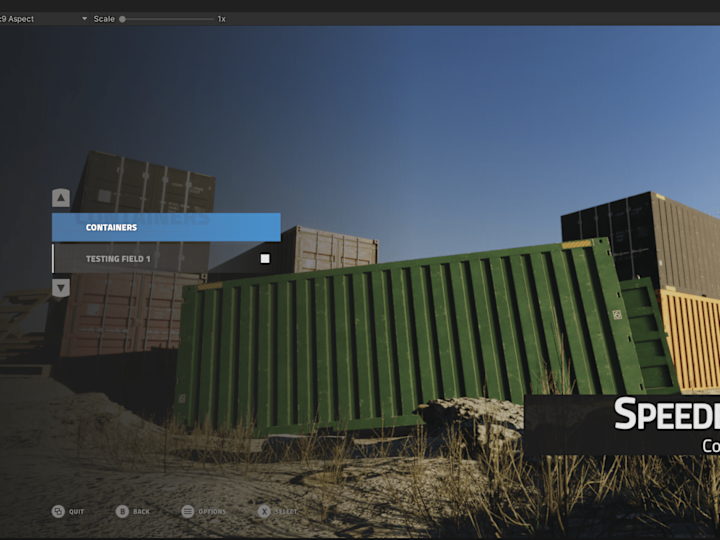Select the TESTING FIELD 1 entry
720x540 pixels.
tap(166, 259)
